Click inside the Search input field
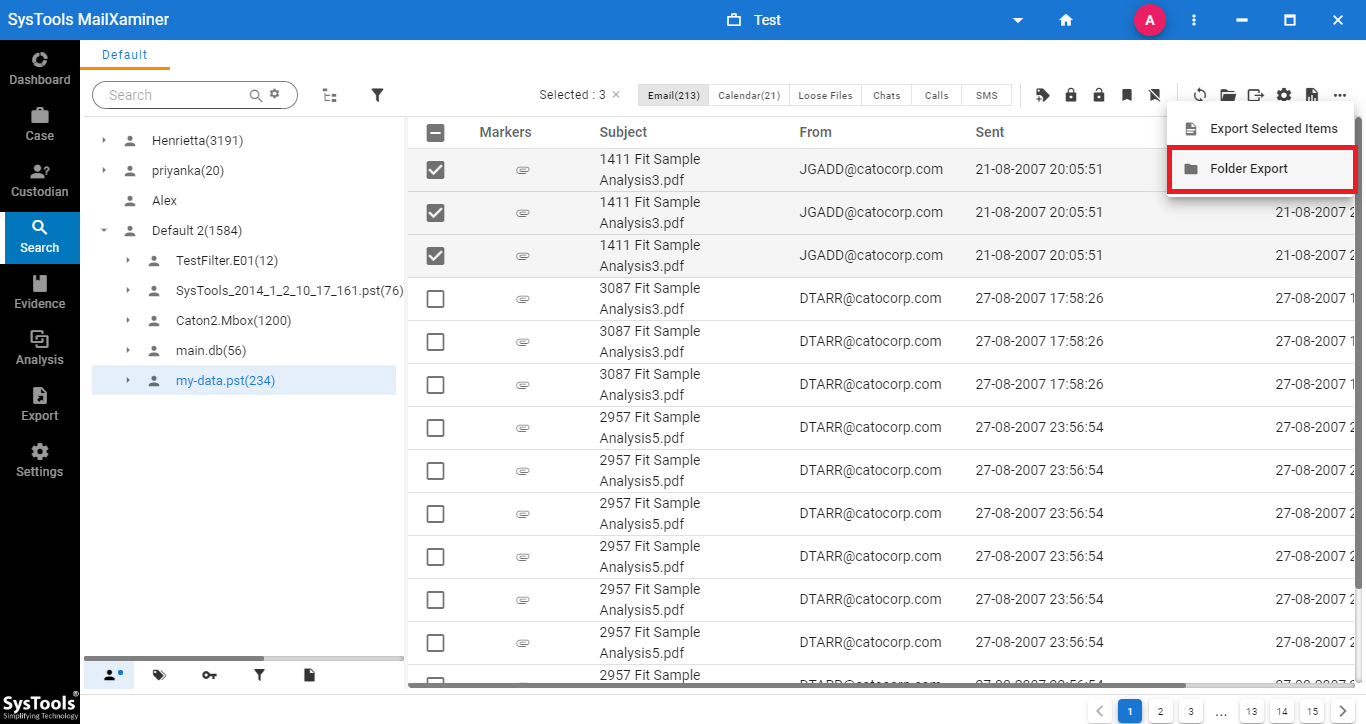Image resolution: width=1366 pixels, height=724 pixels. tap(178, 95)
